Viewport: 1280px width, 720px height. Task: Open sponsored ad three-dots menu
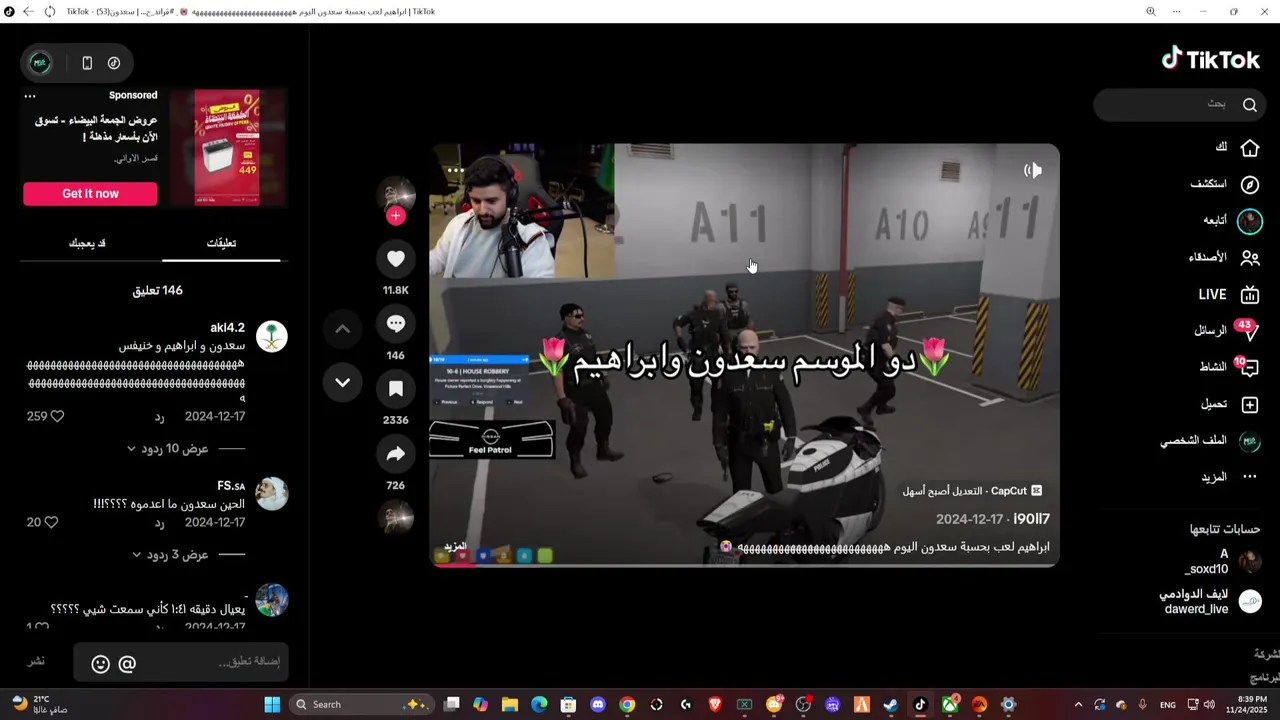30,96
